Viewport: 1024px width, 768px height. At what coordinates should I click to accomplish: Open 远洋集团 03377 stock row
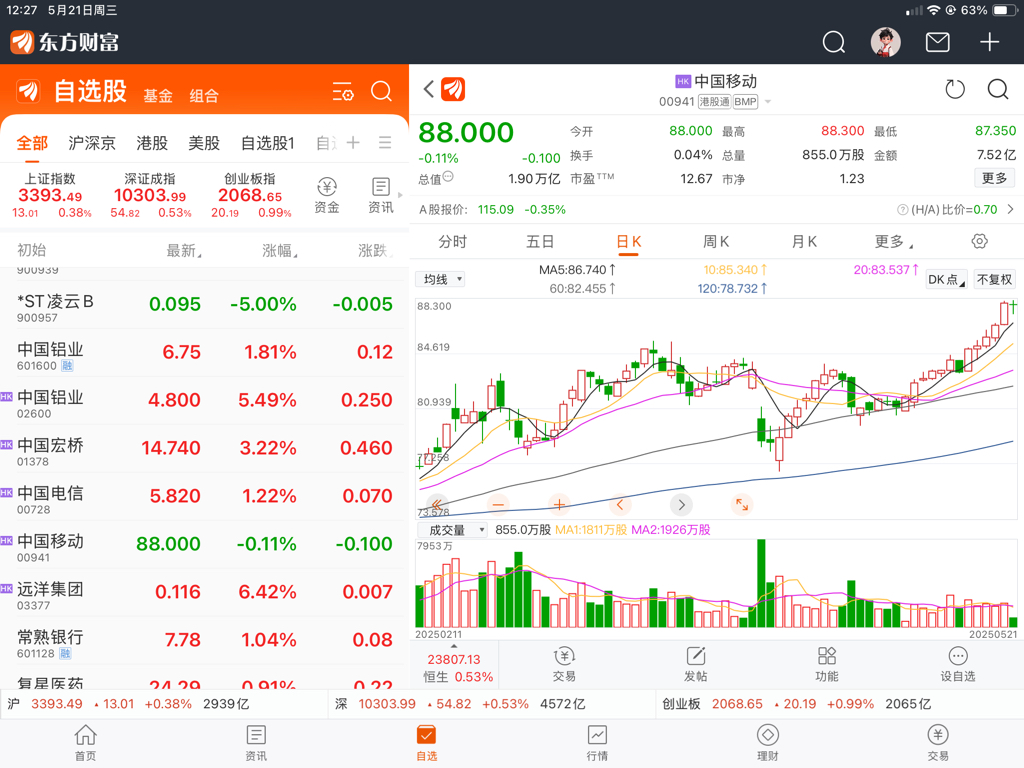pyautogui.click(x=204, y=593)
